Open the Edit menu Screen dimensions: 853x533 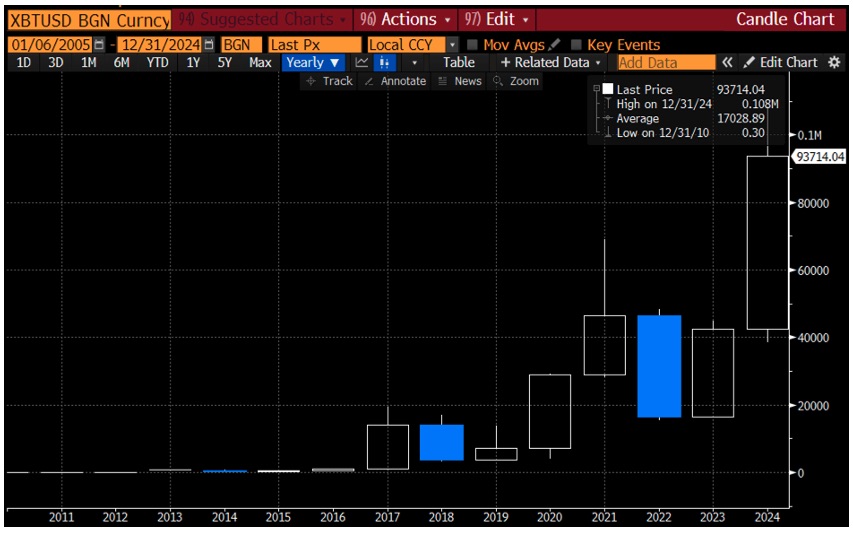496,20
